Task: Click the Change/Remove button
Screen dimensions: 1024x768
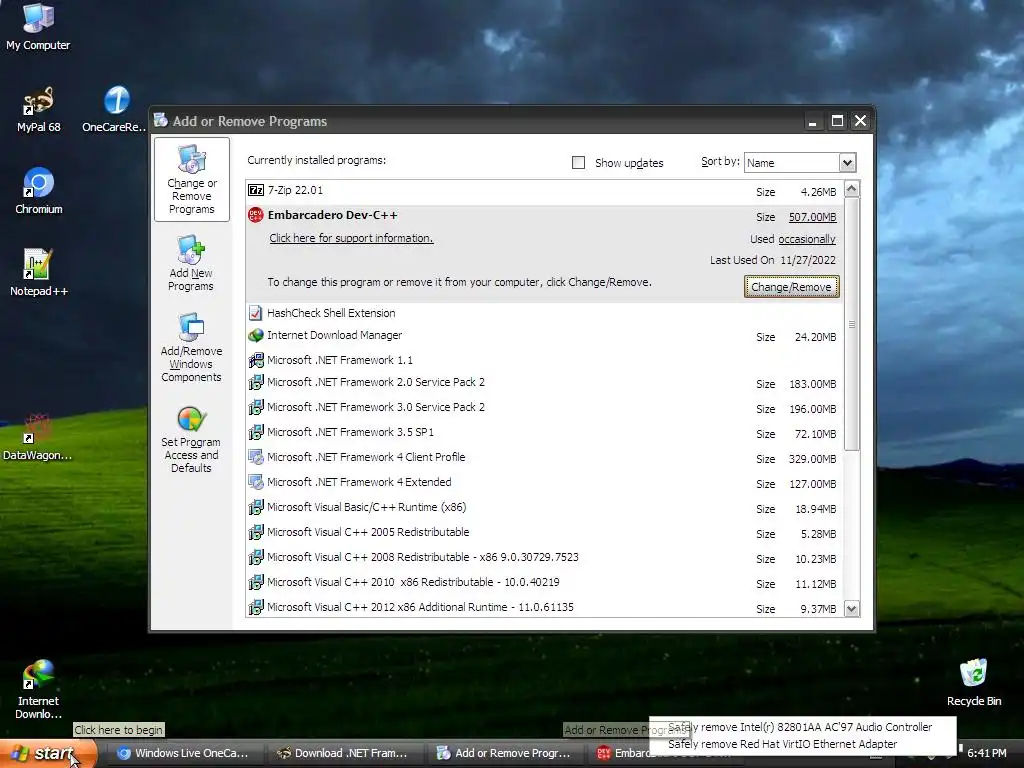Action: [x=791, y=287]
